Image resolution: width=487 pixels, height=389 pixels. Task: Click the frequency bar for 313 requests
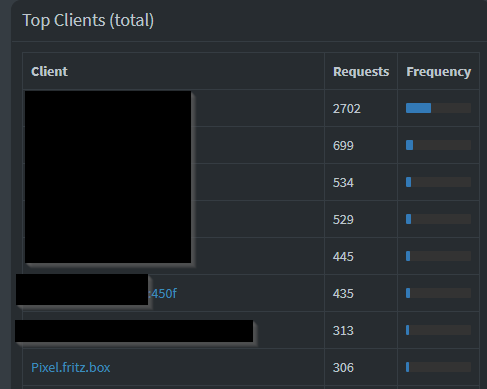438,330
